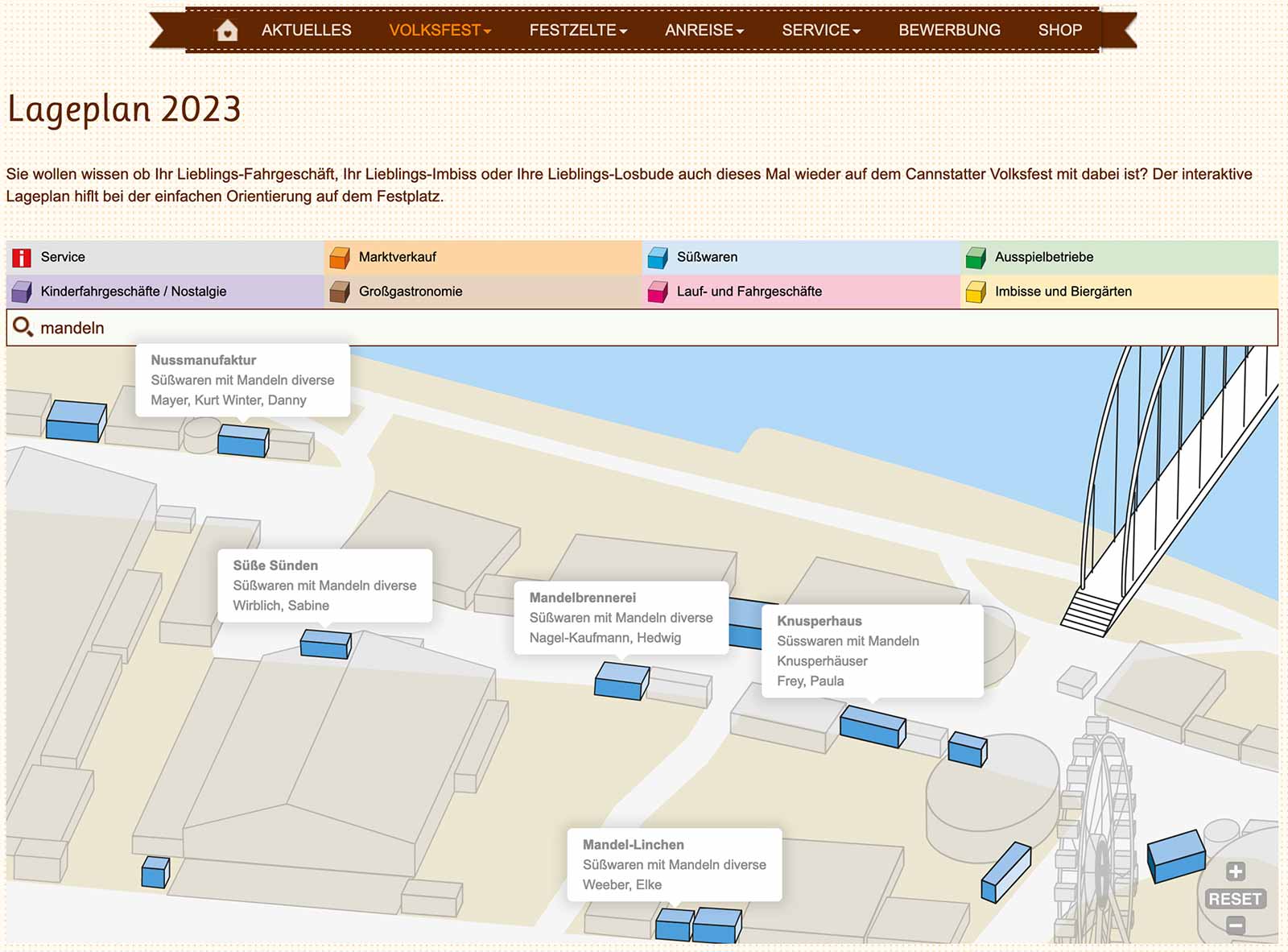
Task: Click into the search field containing mandeln
Action: click(x=644, y=328)
